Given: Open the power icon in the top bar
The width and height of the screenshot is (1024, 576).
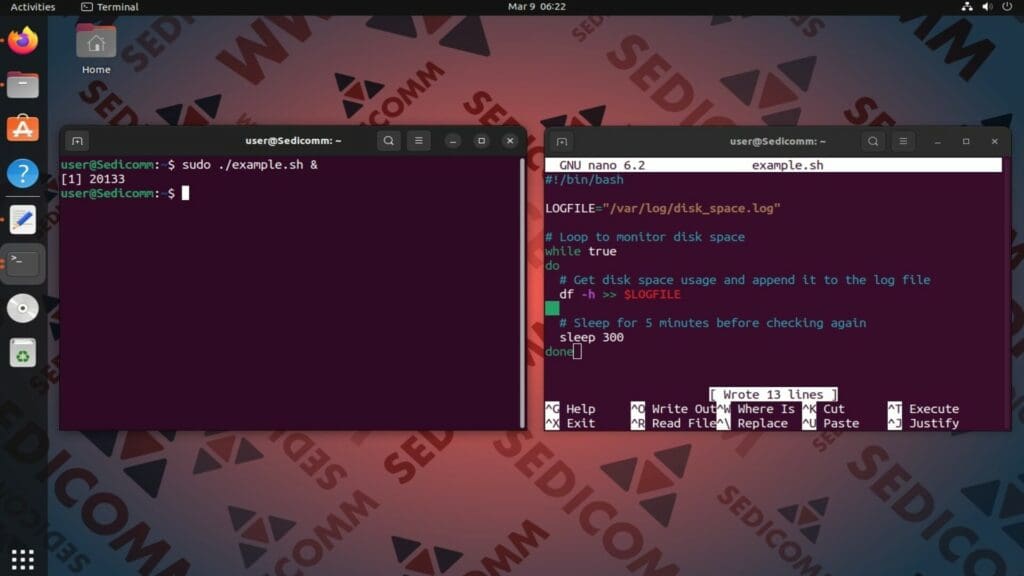Looking at the screenshot, I should (x=1007, y=7).
